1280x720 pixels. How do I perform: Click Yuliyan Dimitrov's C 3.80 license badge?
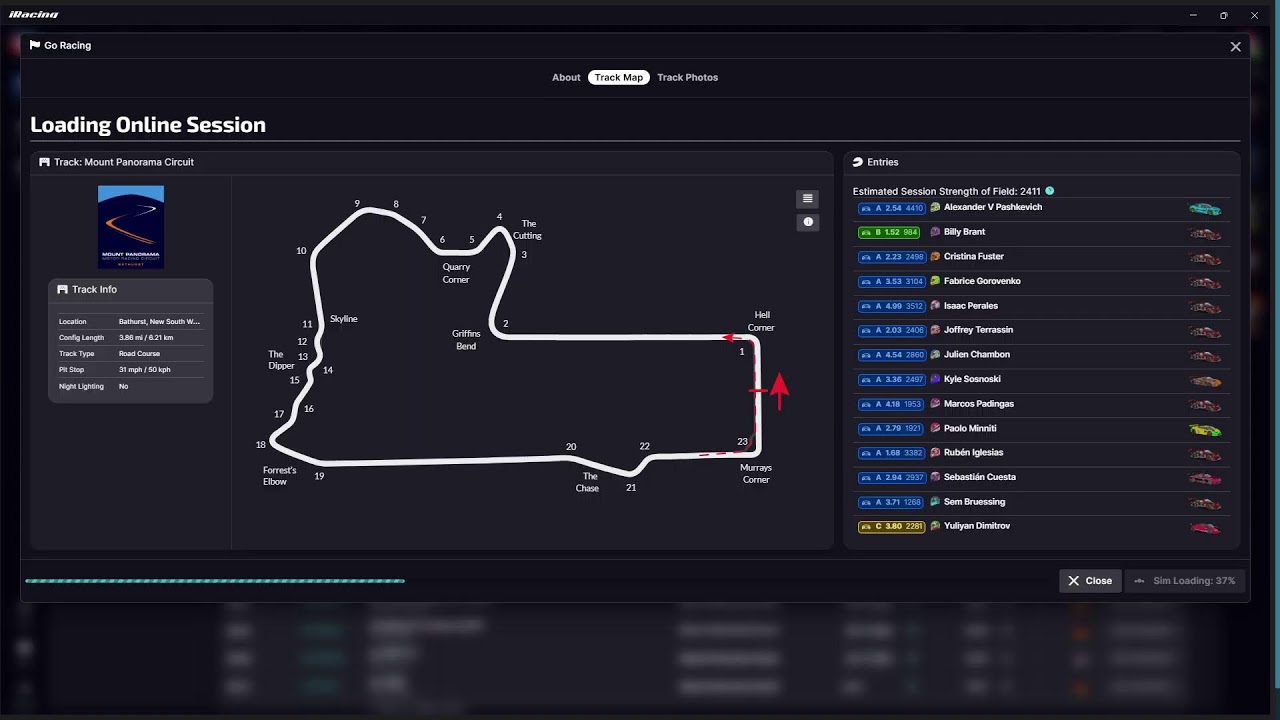(891, 526)
